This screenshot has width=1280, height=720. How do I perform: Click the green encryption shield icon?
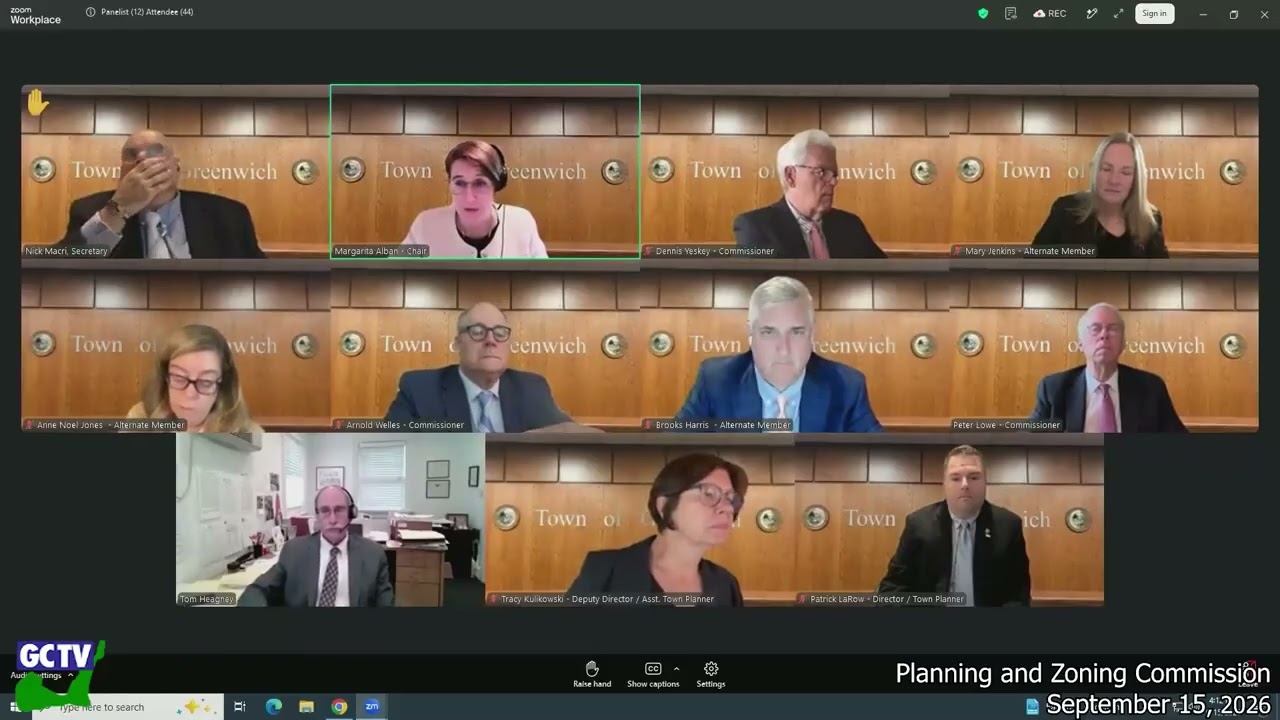pyautogui.click(x=983, y=13)
